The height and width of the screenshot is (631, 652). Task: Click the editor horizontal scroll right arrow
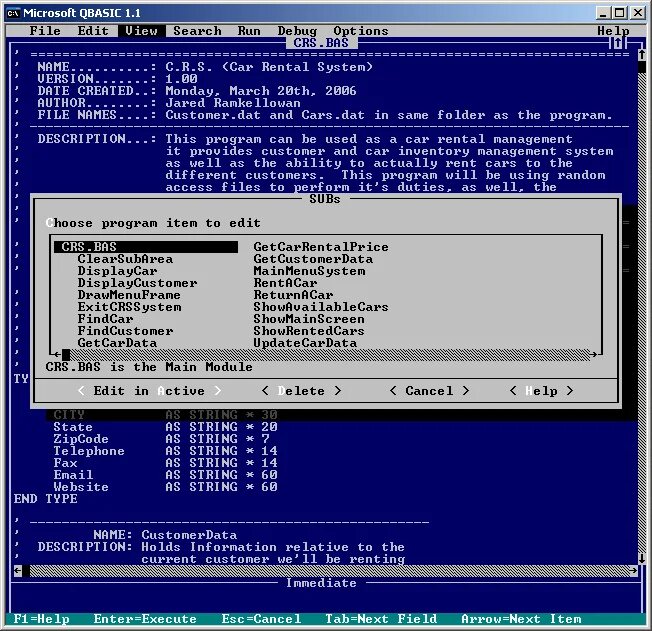[x=633, y=571]
